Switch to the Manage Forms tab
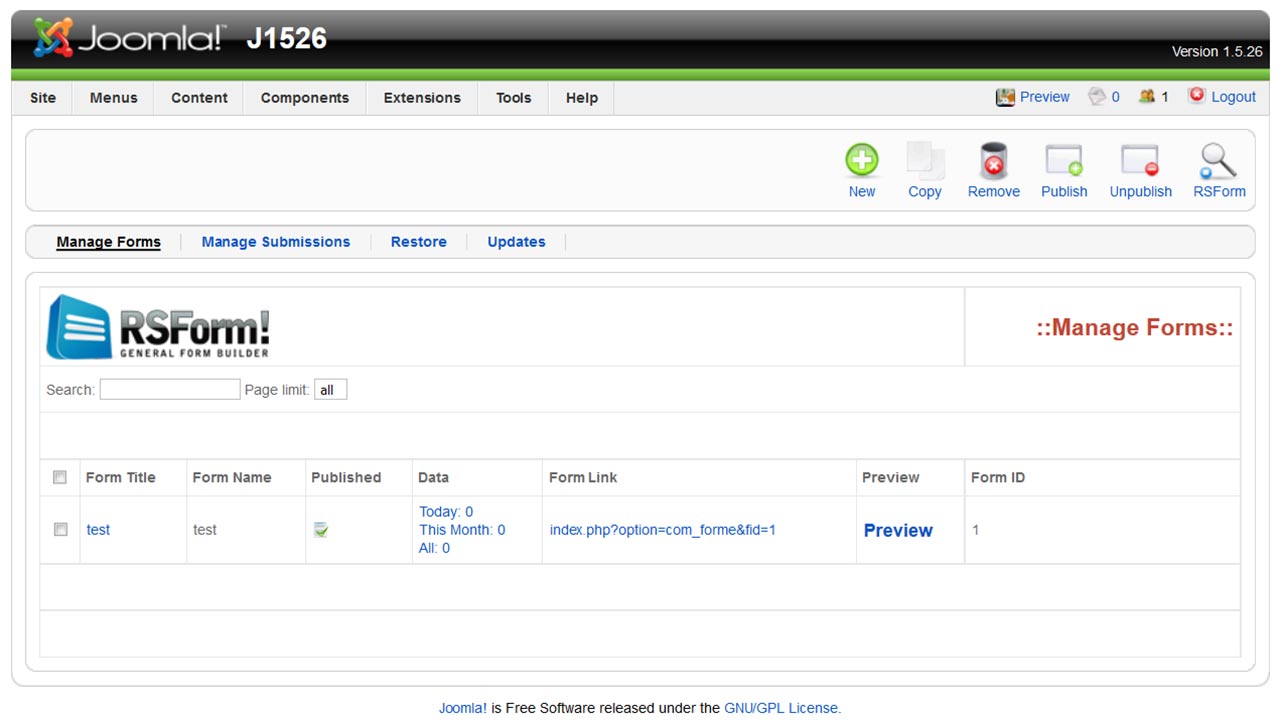 click(x=108, y=242)
